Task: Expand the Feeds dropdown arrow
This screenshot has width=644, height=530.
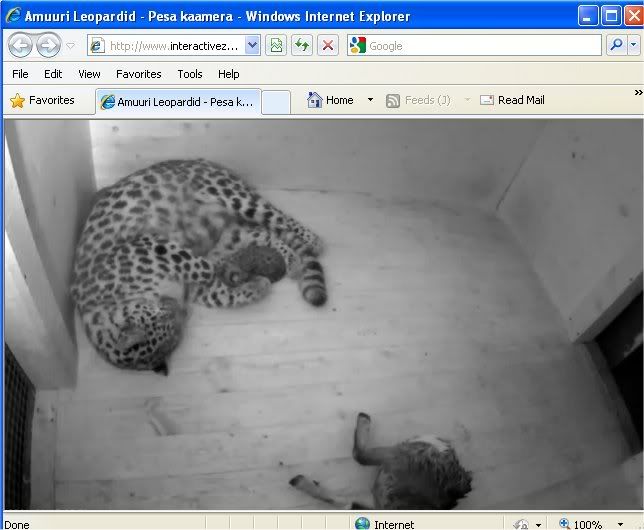Action: (467, 100)
